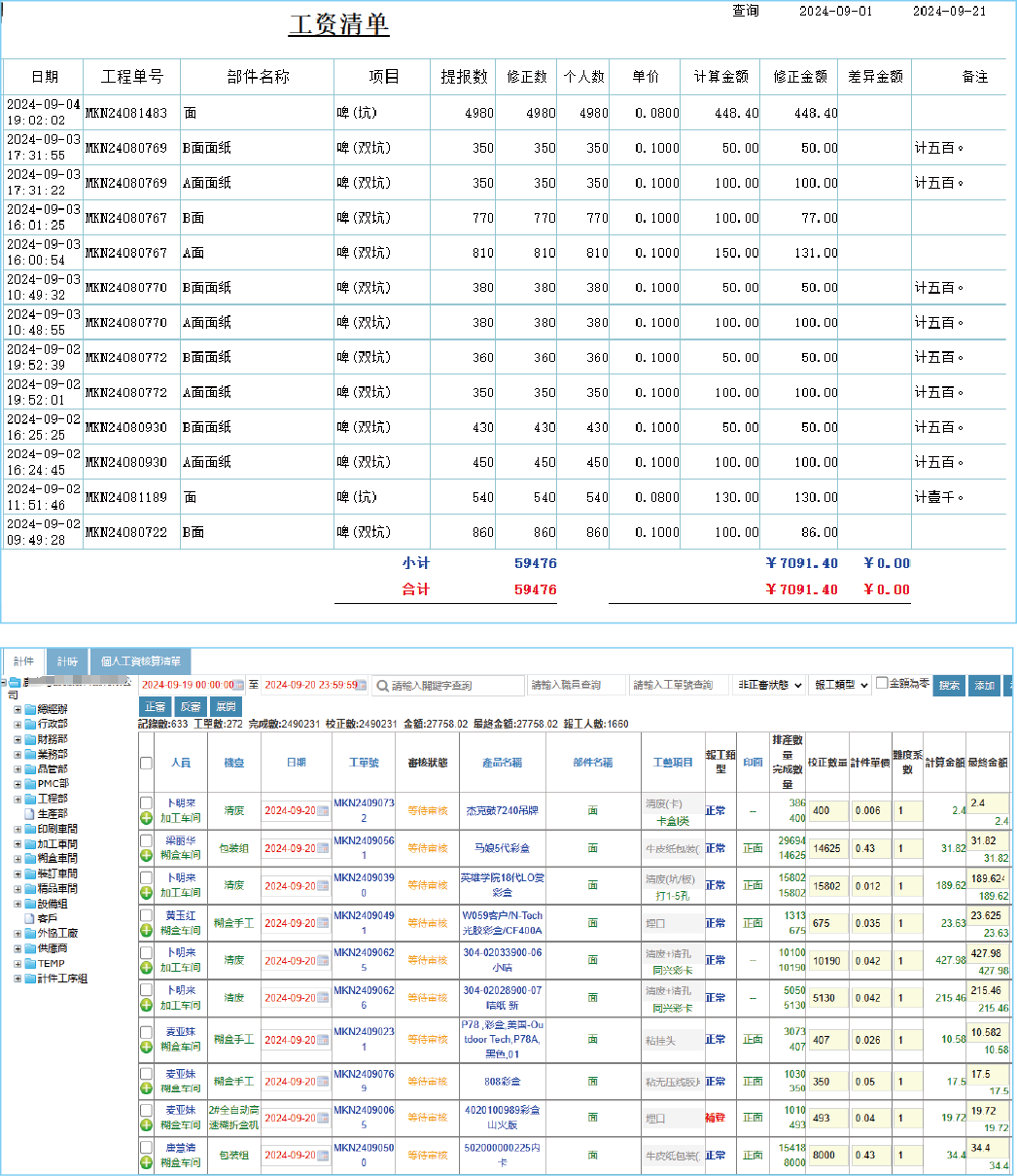Click the 供應商 folder icon
The image size is (1017, 1176).
tap(30, 948)
